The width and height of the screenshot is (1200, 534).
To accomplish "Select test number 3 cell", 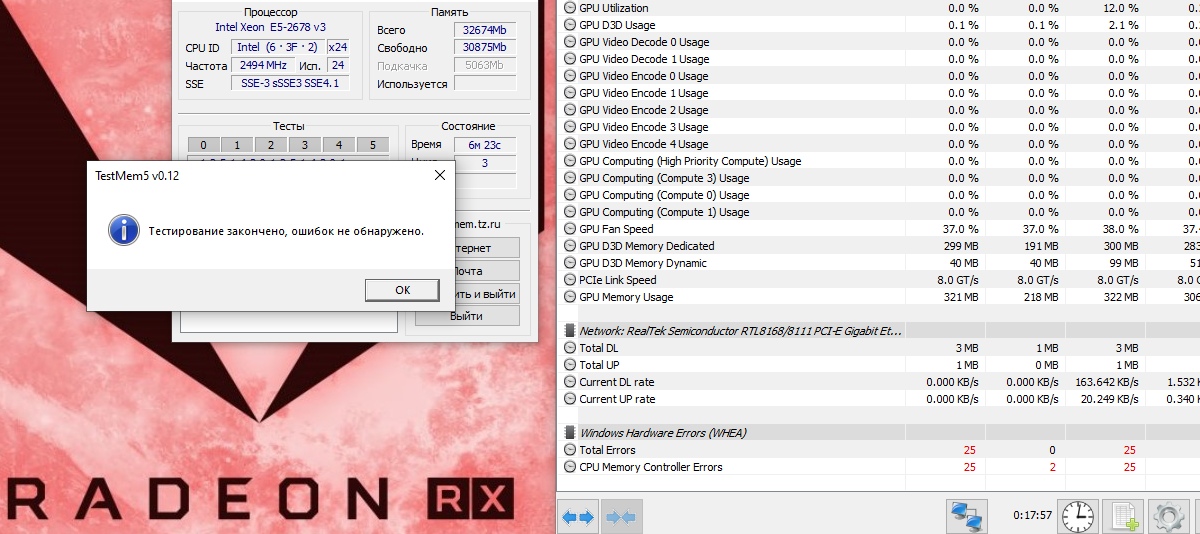I will 305,145.
